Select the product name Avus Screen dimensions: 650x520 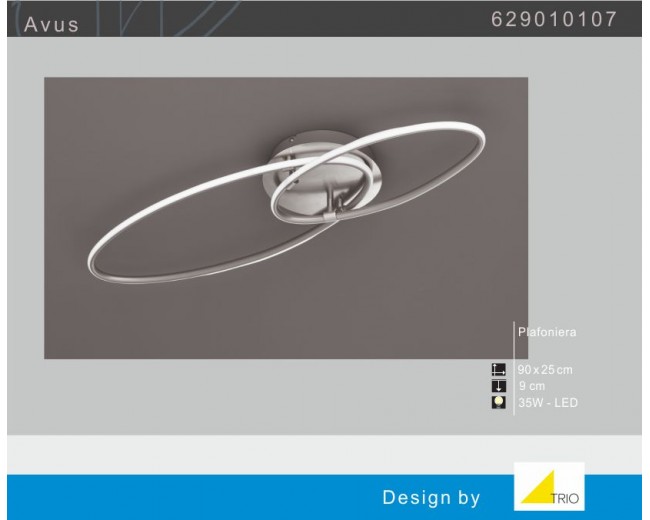(51, 24)
